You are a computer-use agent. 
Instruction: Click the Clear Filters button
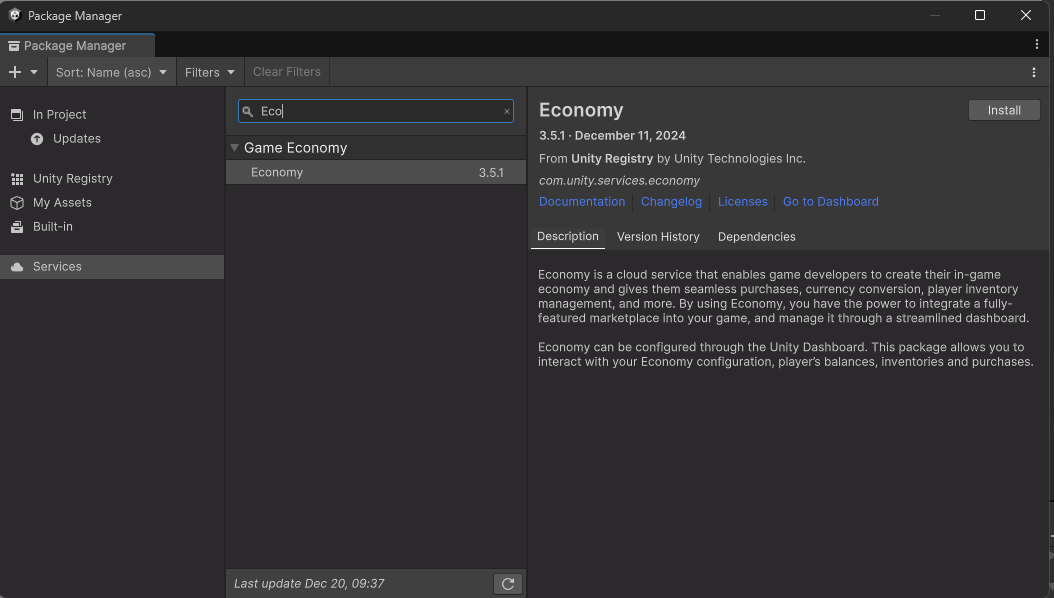click(287, 72)
